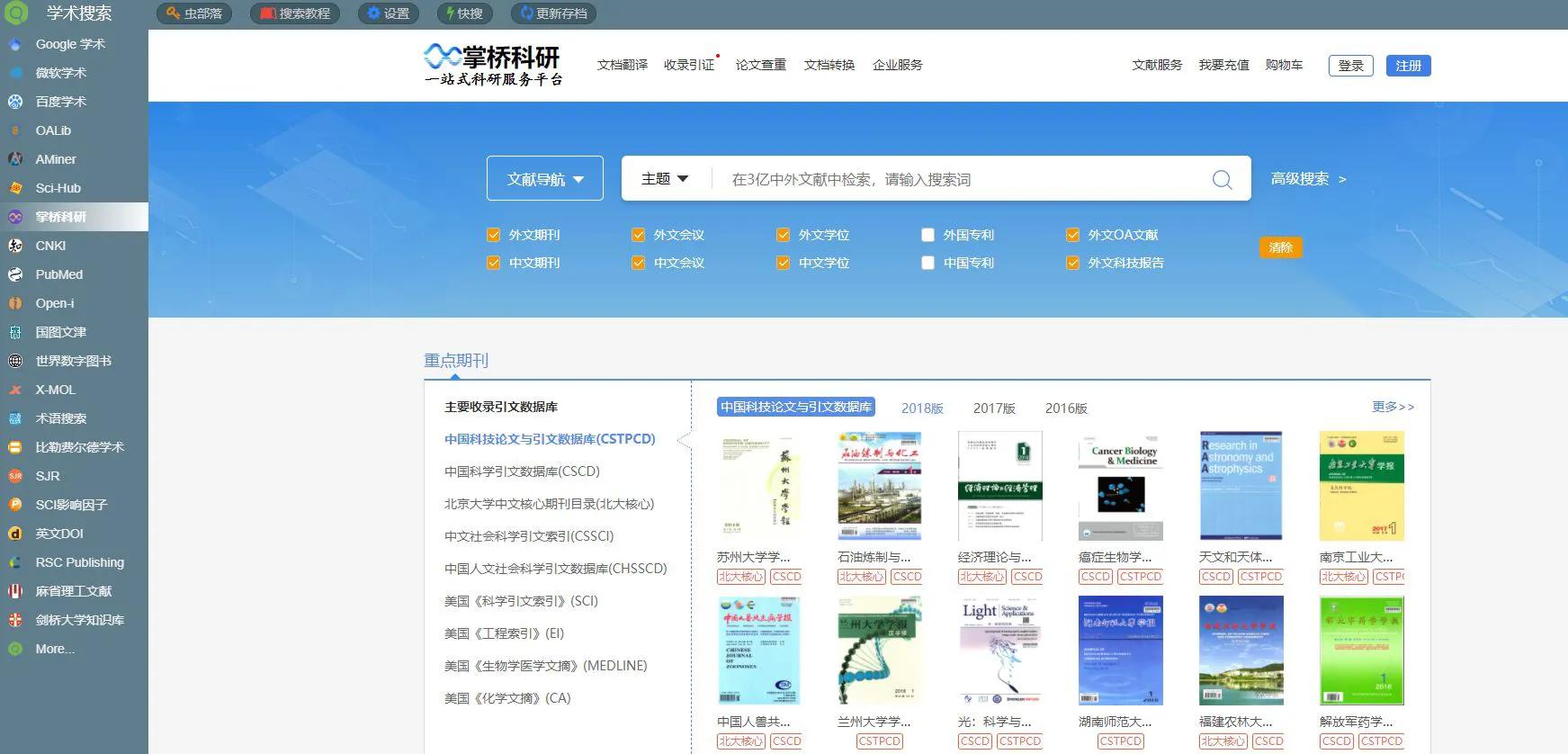Open 麻省理工文献 sidebar entry
Screen dimensions: 1568x754
click(x=74, y=591)
